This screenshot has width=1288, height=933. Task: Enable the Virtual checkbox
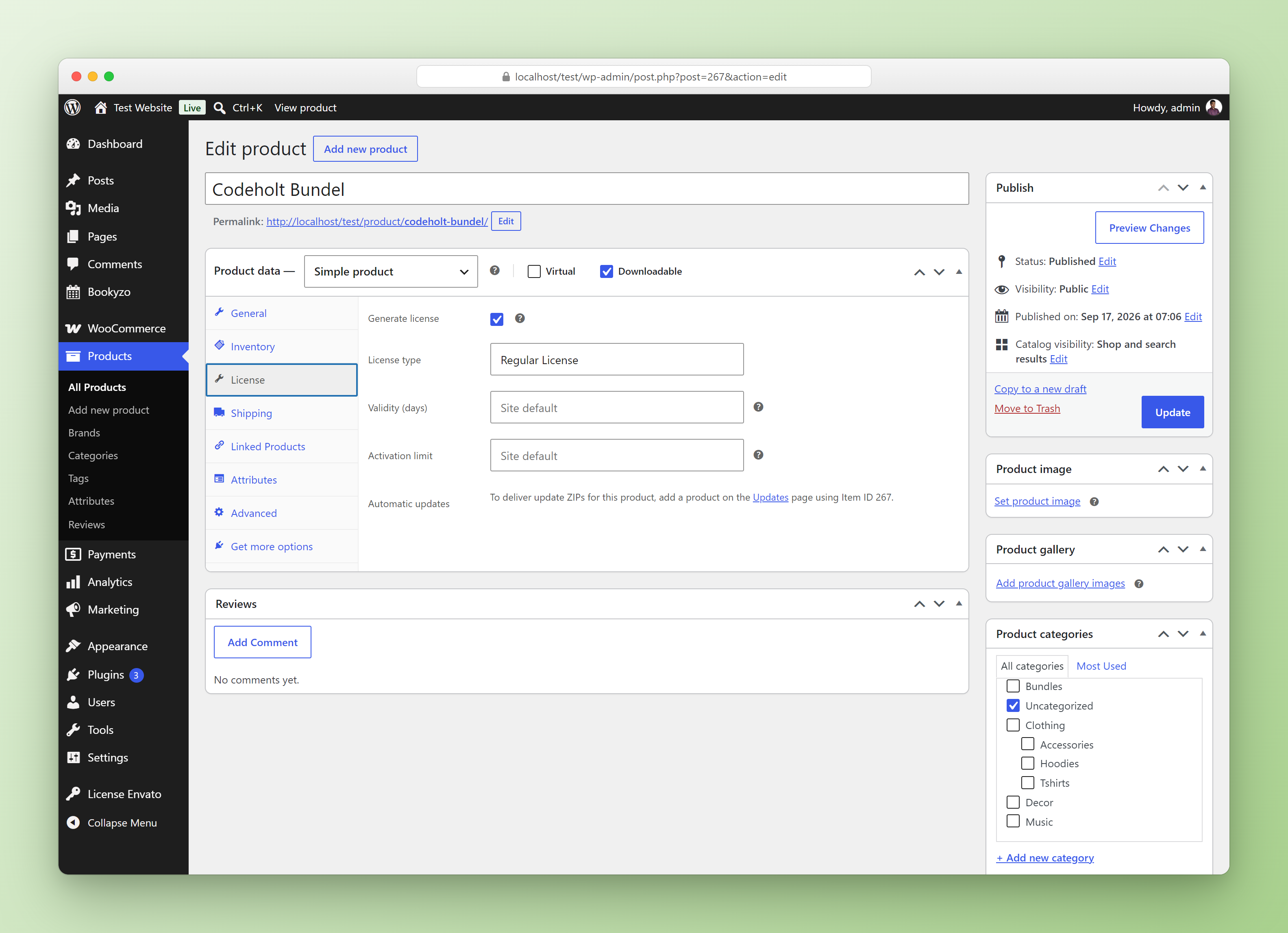point(534,271)
